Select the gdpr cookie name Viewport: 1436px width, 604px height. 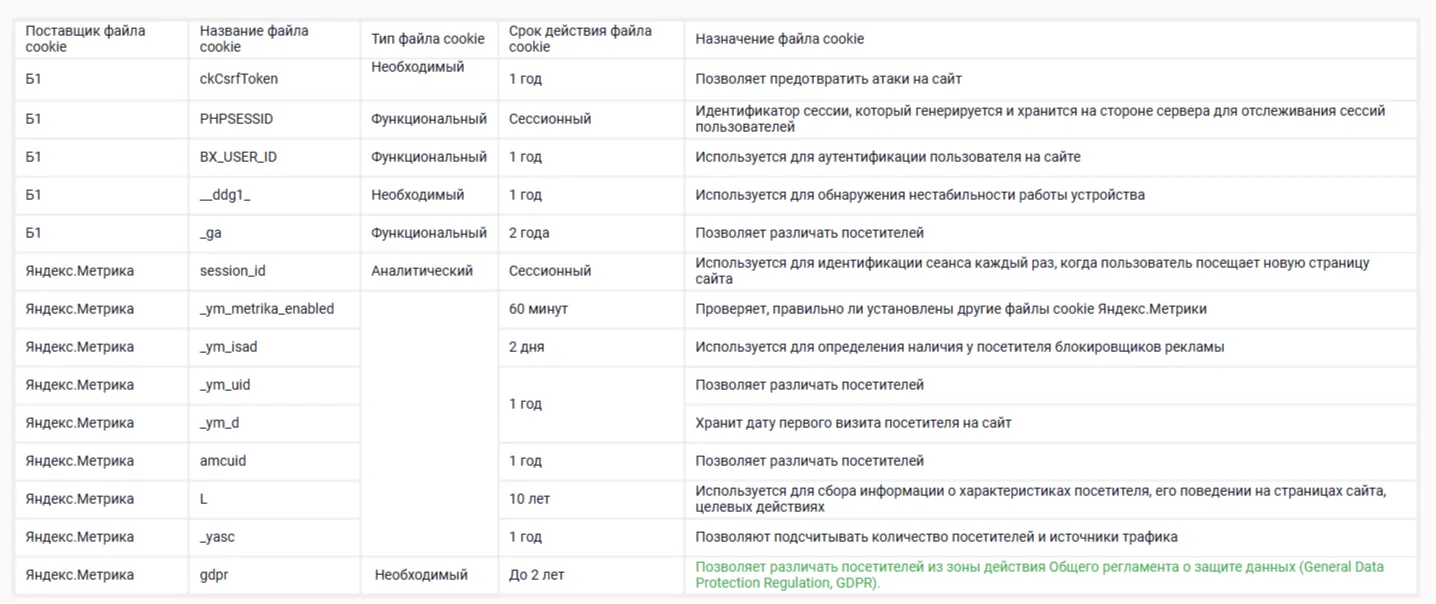(214, 575)
